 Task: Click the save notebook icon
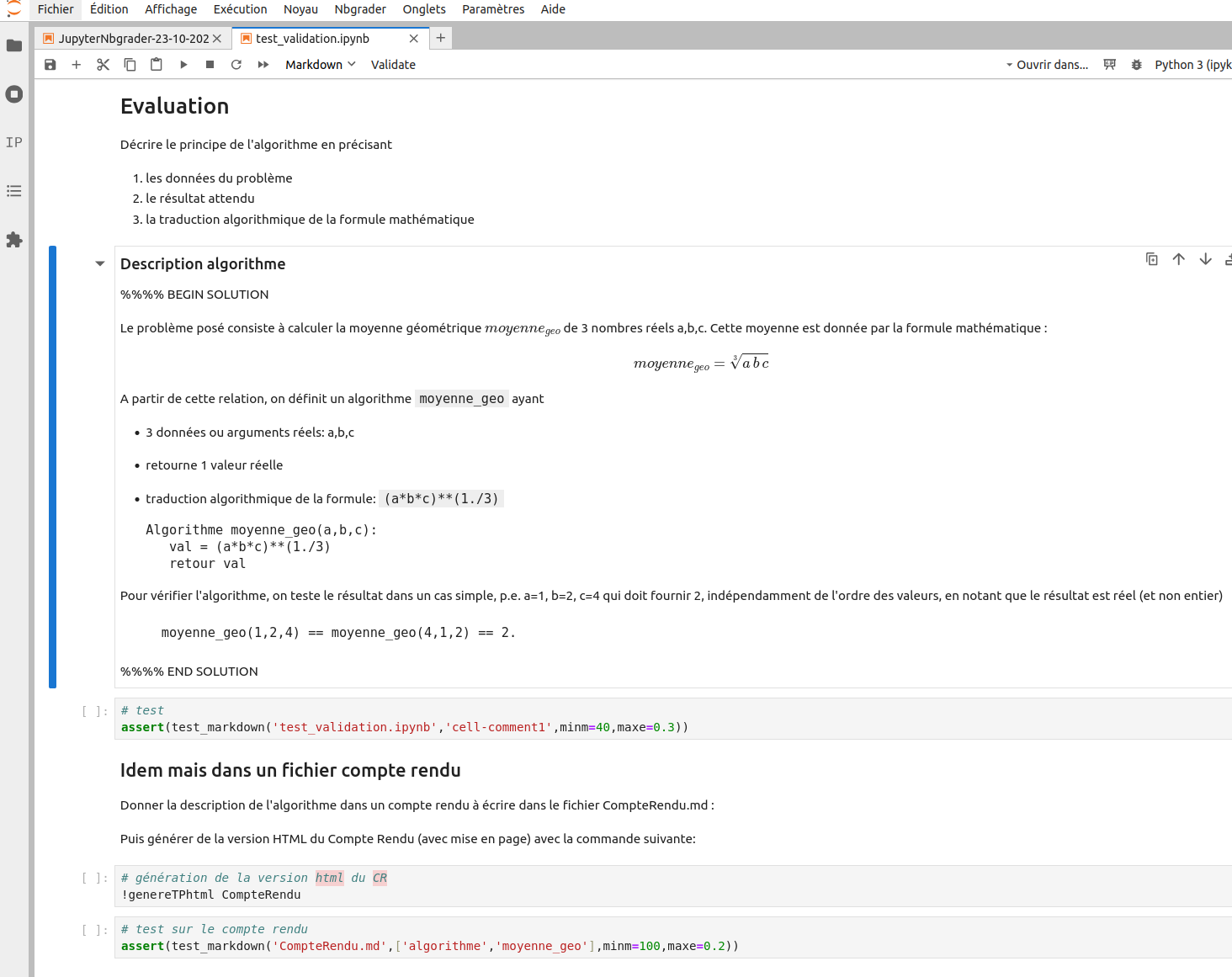[x=50, y=65]
